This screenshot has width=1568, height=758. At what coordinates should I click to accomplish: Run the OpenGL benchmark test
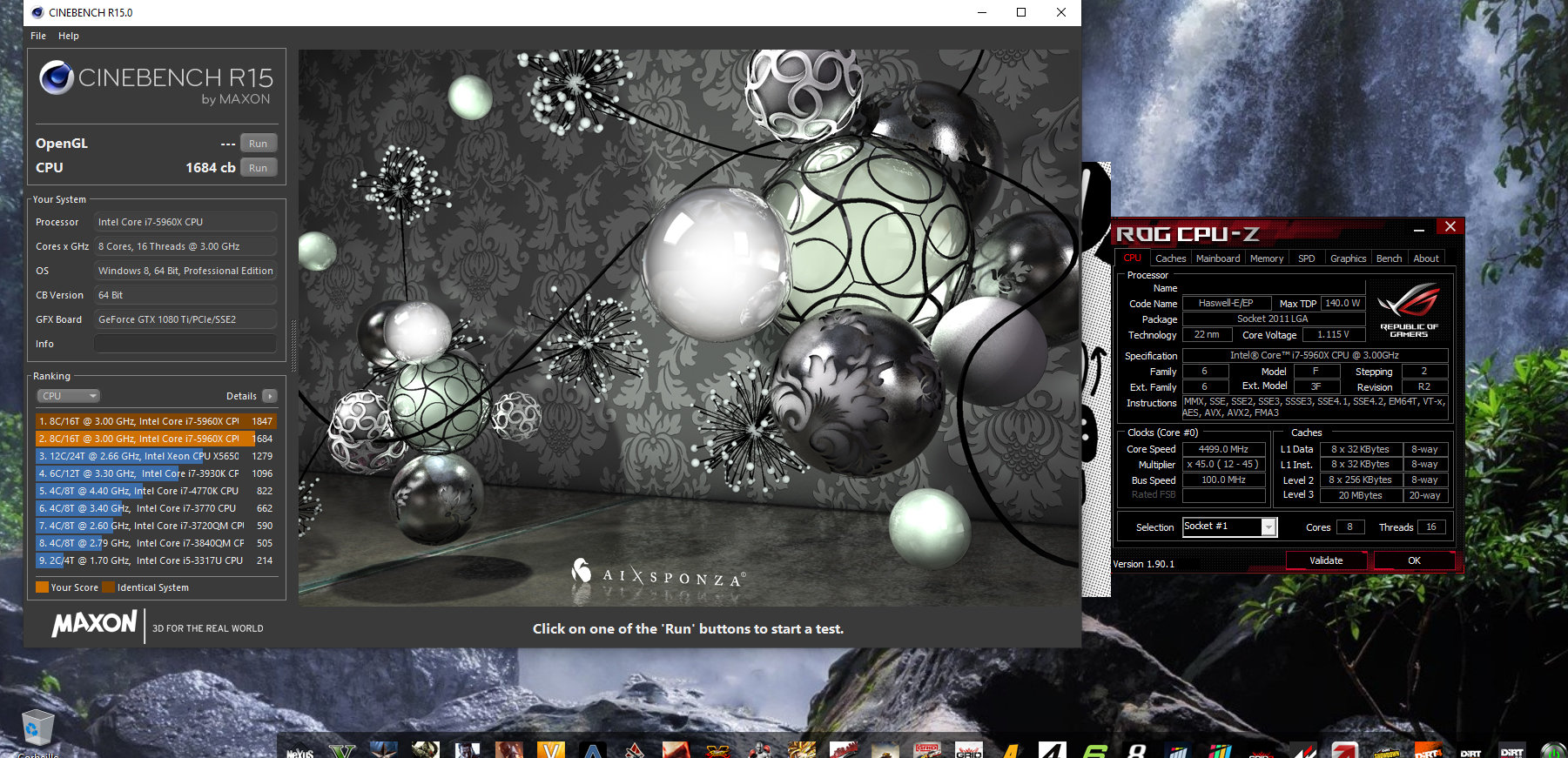click(258, 144)
